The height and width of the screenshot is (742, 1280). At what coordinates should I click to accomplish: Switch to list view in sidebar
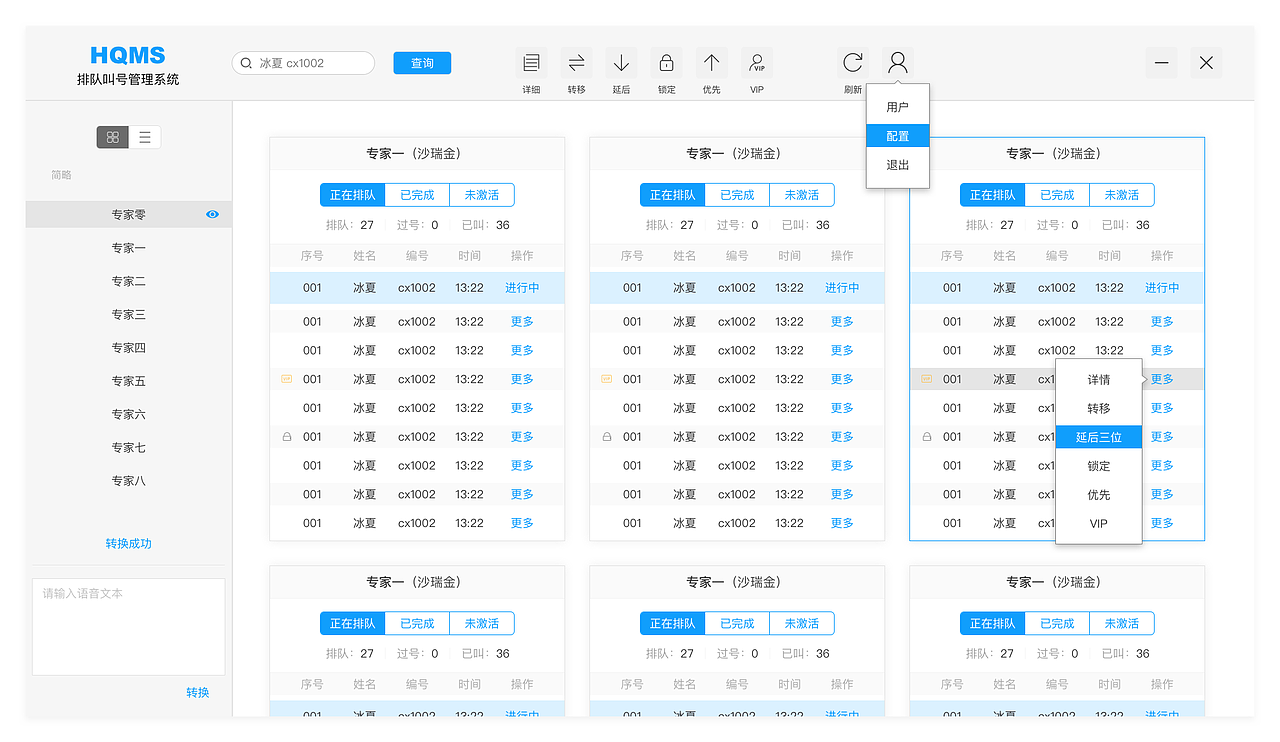(144, 137)
